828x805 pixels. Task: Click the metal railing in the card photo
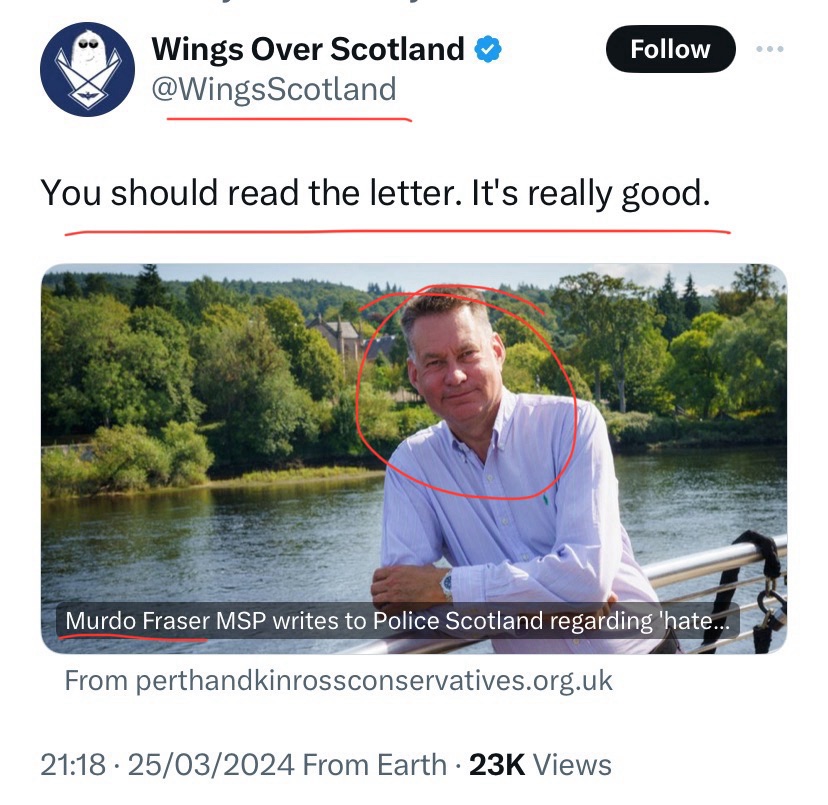(x=710, y=565)
